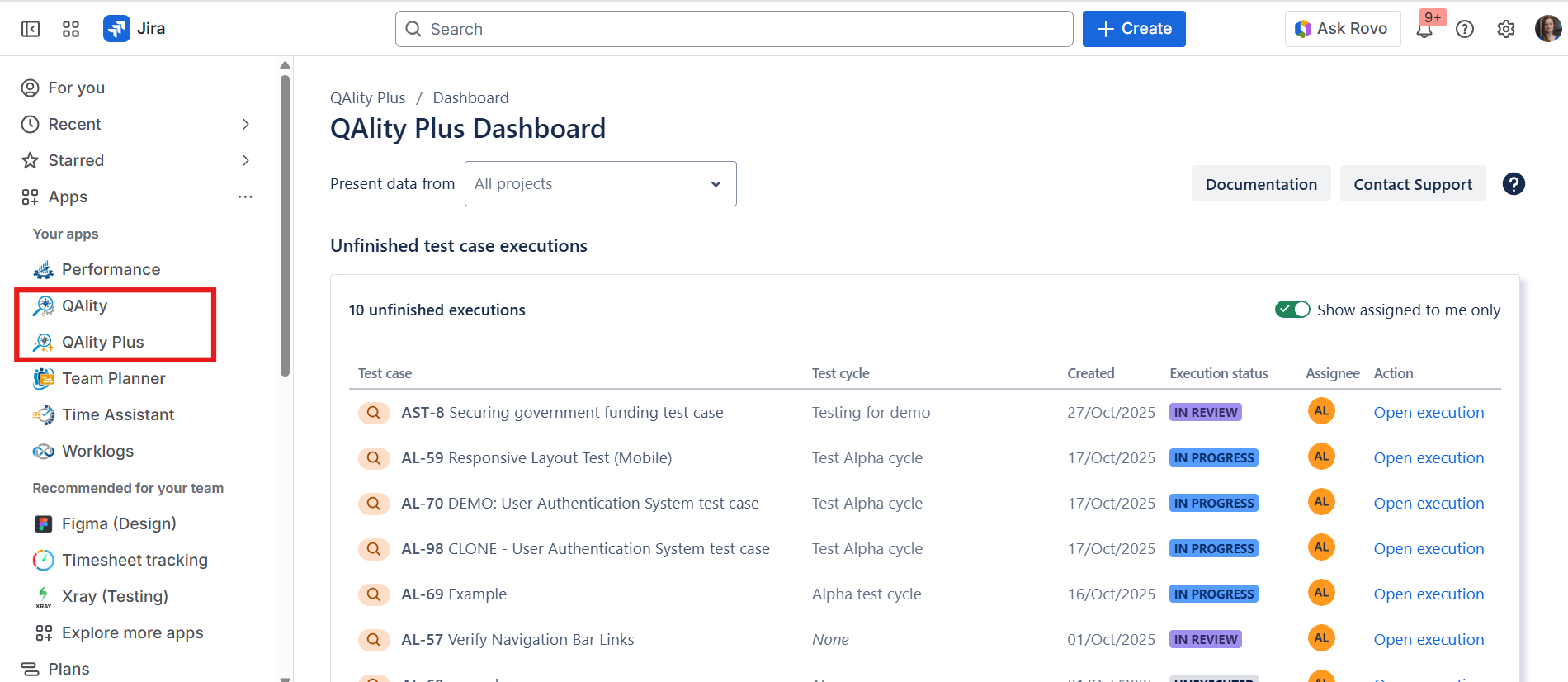Expand the Recent menu chevron
This screenshot has height=682, width=1568.
coord(245,124)
